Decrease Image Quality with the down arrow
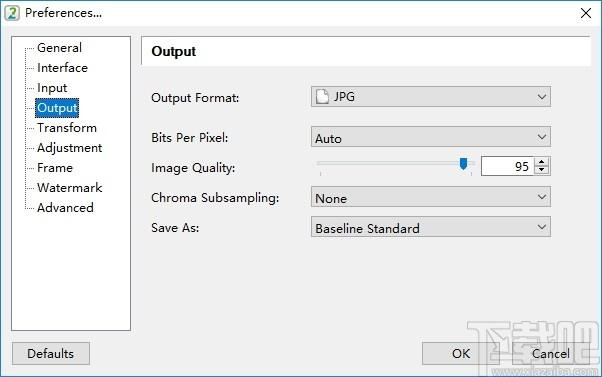The image size is (602, 377). (x=542, y=170)
